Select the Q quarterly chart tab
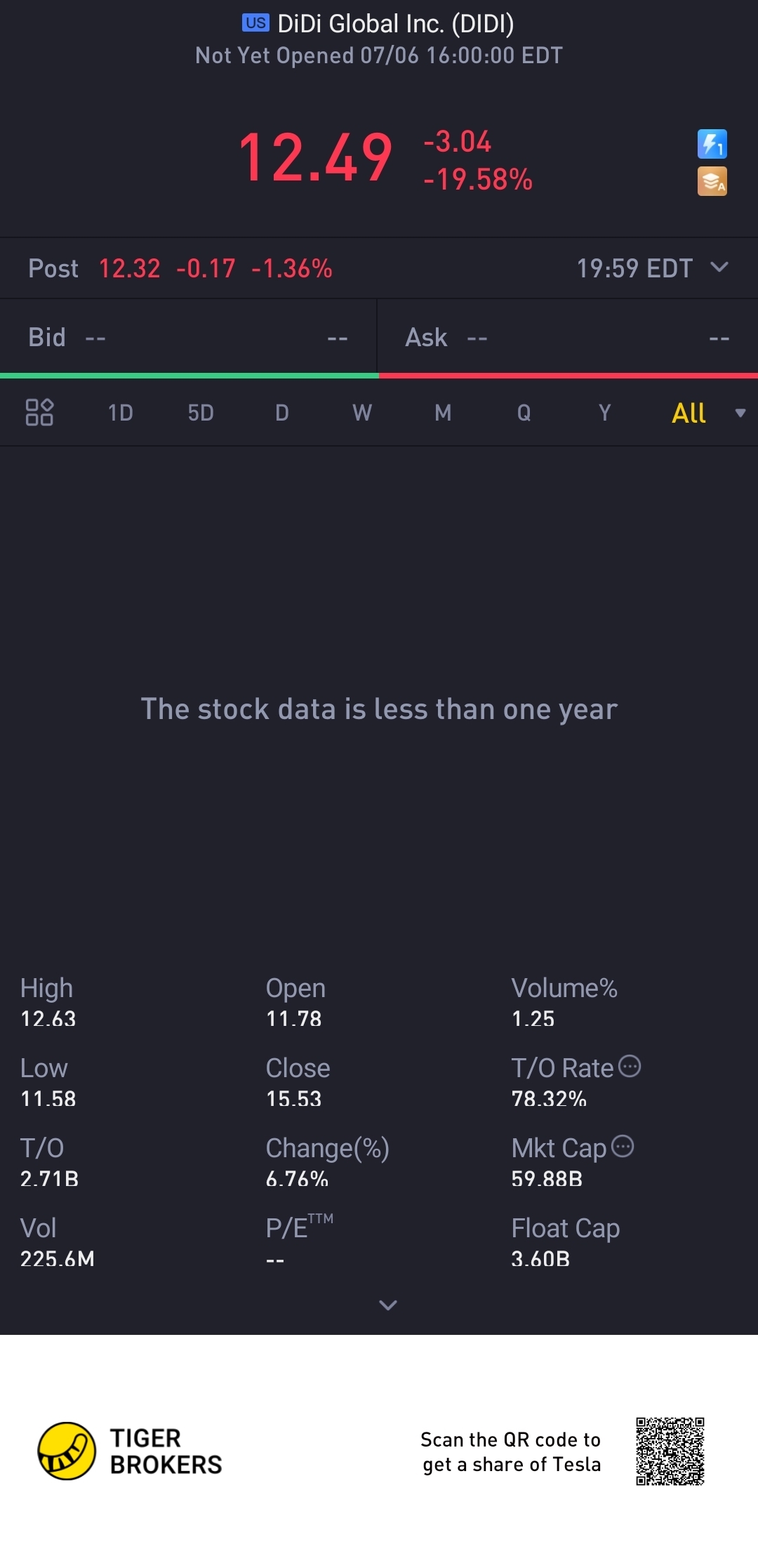 click(524, 413)
